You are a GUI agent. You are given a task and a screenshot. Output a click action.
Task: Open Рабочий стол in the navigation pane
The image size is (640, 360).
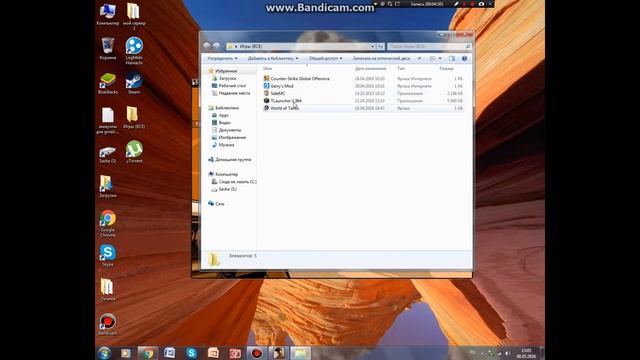pyautogui.click(x=229, y=86)
